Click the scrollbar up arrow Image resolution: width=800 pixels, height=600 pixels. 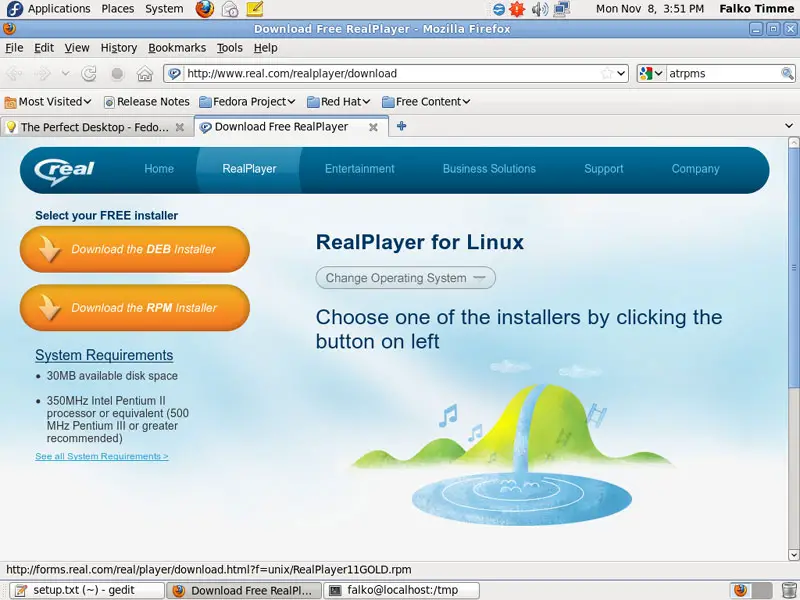tap(794, 142)
